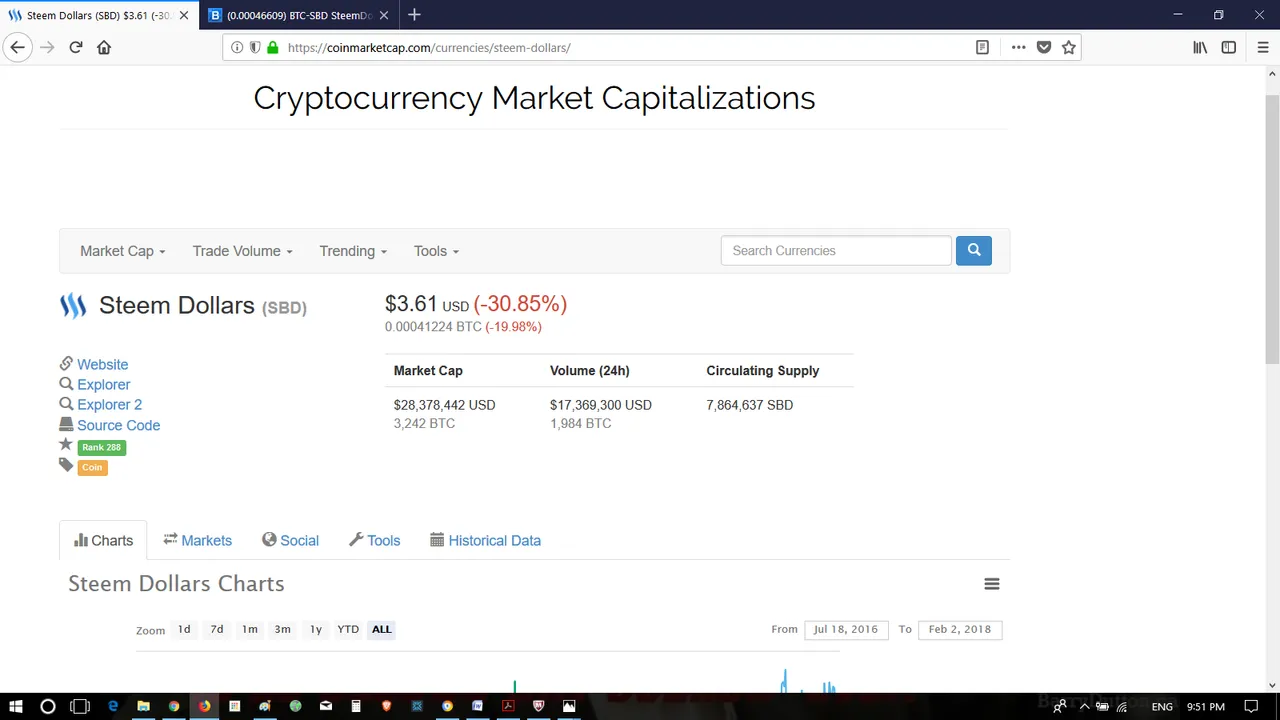1280x720 pixels.
Task: Open a new browser tab
Action: (414, 15)
